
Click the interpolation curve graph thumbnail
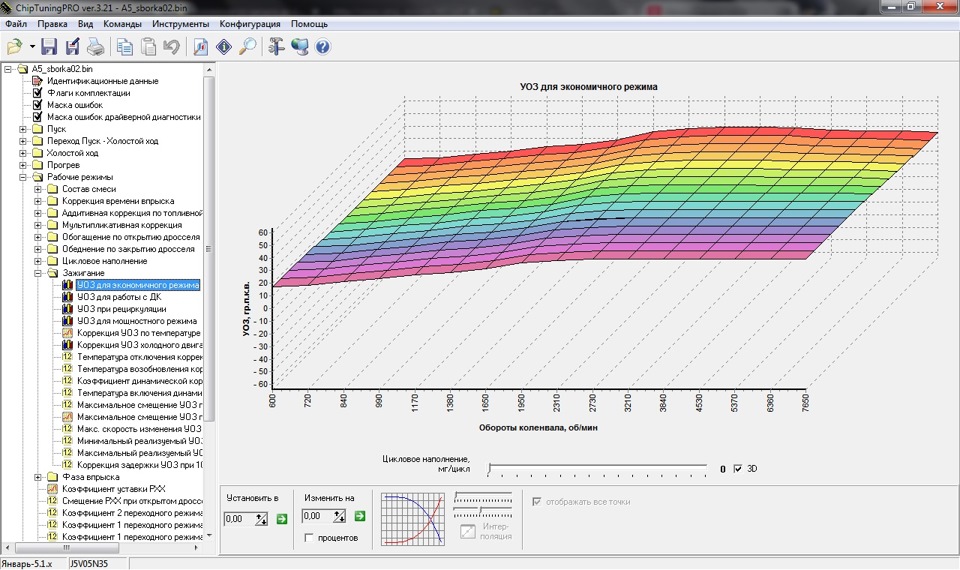(x=413, y=519)
